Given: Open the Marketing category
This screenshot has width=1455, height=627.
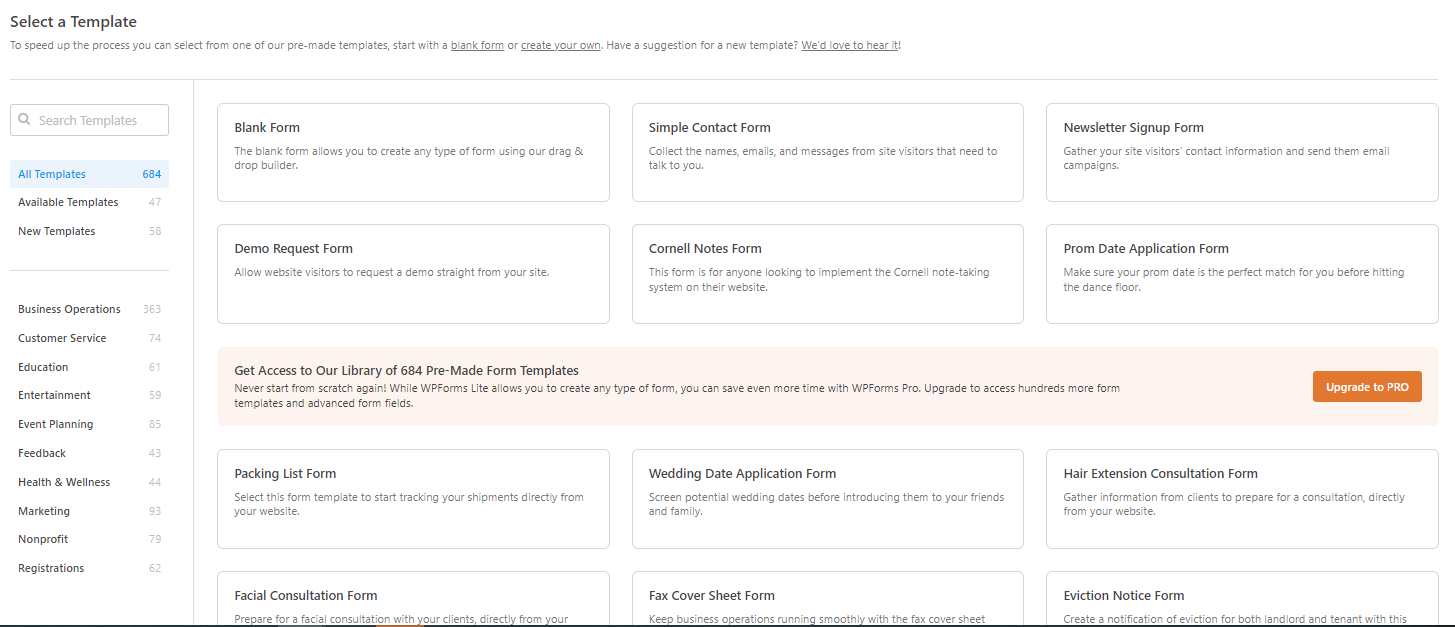Looking at the screenshot, I should click(89, 511).
